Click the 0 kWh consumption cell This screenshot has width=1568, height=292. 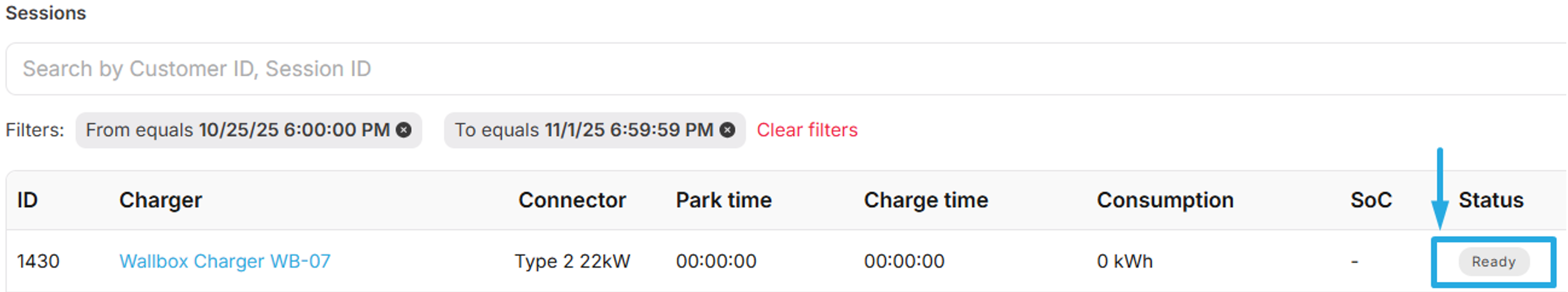[x=1124, y=261]
